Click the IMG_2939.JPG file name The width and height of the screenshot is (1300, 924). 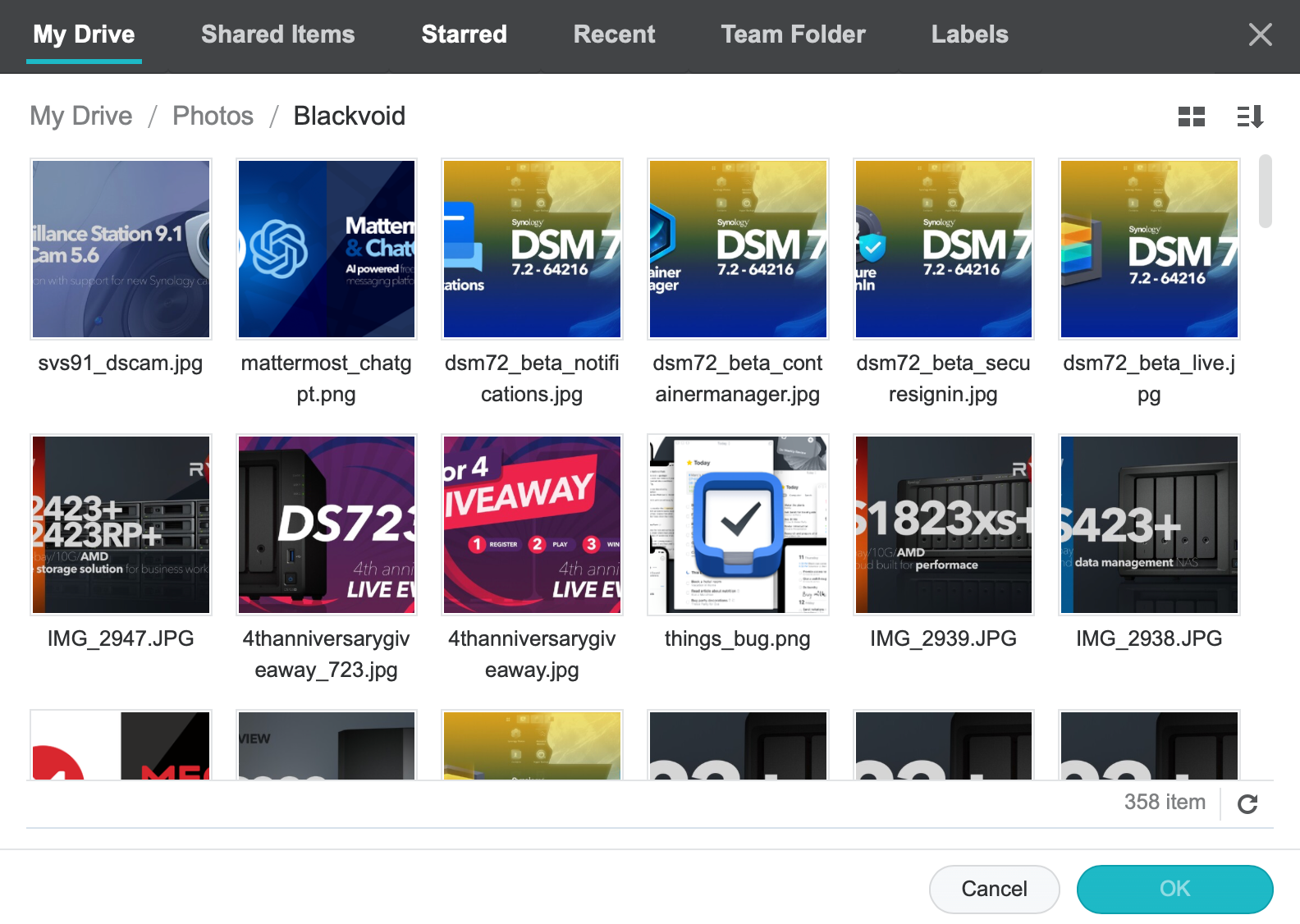pyautogui.click(x=944, y=638)
